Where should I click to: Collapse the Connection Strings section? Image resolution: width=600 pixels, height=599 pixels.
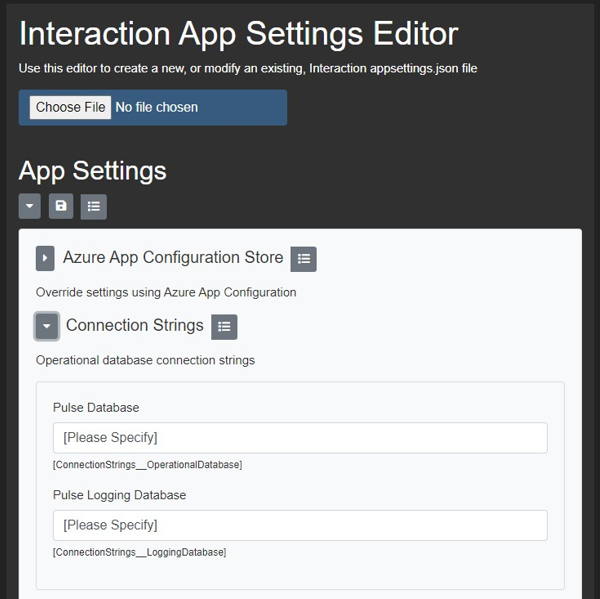(46, 327)
